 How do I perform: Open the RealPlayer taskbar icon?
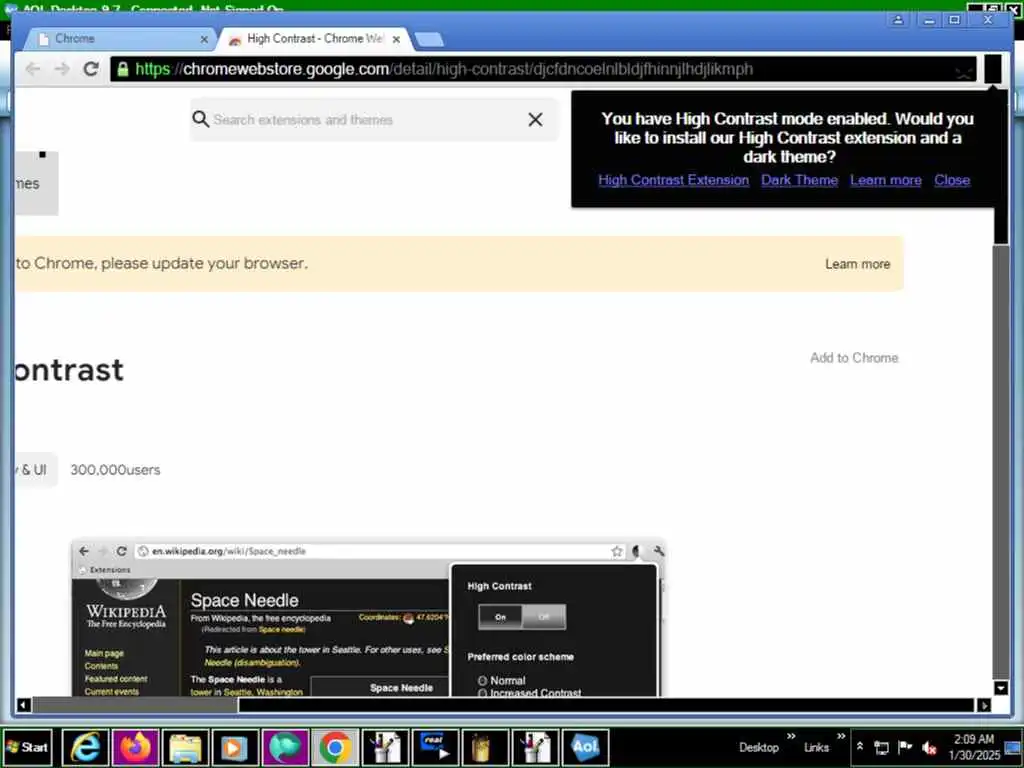pyautogui.click(x=435, y=747)
